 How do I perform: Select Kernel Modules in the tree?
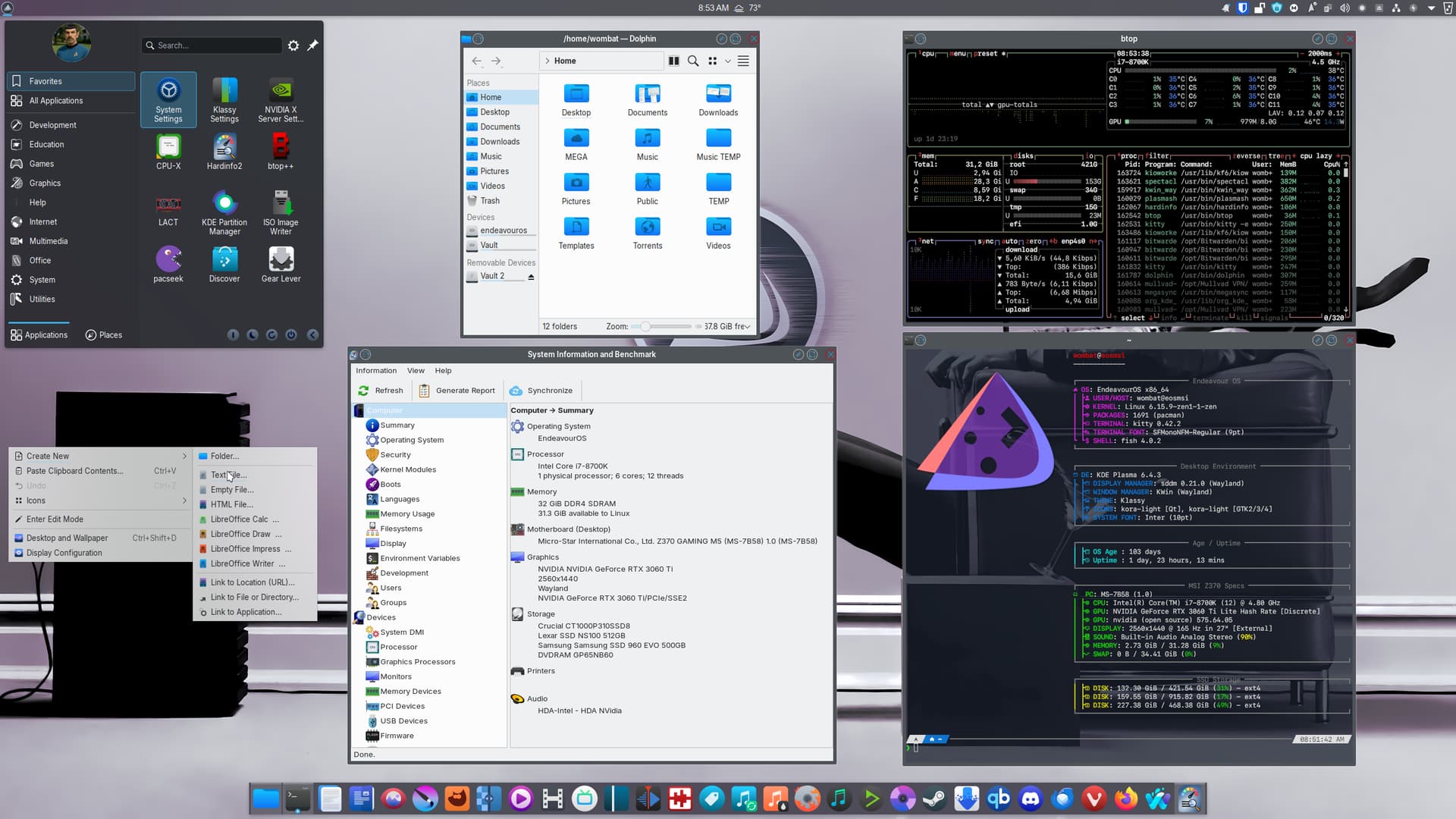(408, 469)
